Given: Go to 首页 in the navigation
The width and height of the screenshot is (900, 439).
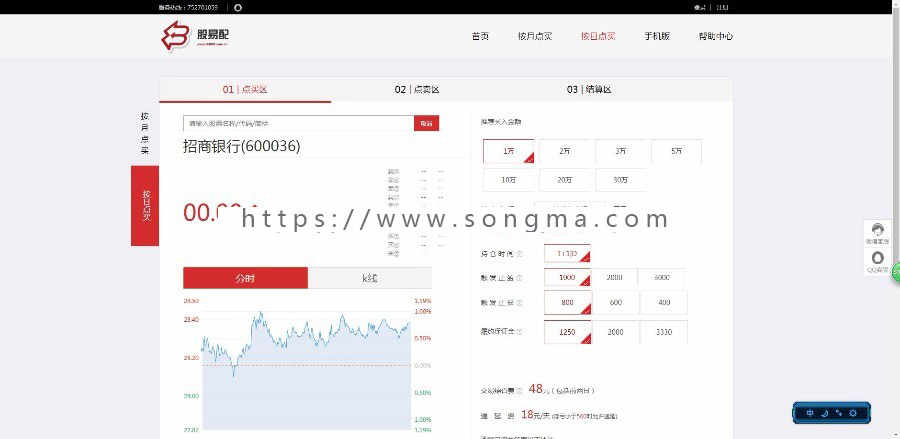Looking at the screenshot, I should tap(480, 36).
